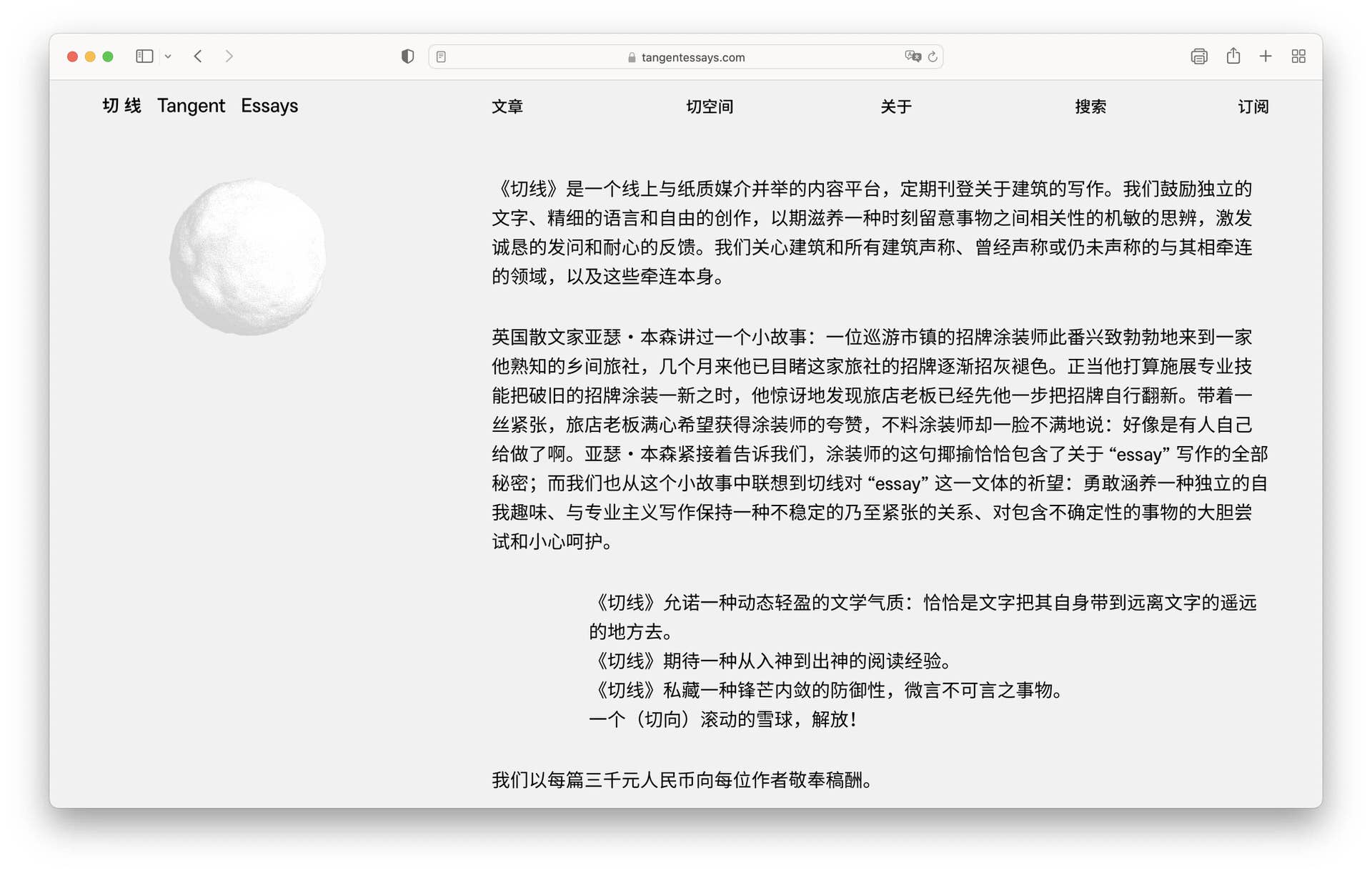1372x873 pixels.
Task: Open the 切空间 navigation item
Action: pyautogui.click(x=709, y=107)
